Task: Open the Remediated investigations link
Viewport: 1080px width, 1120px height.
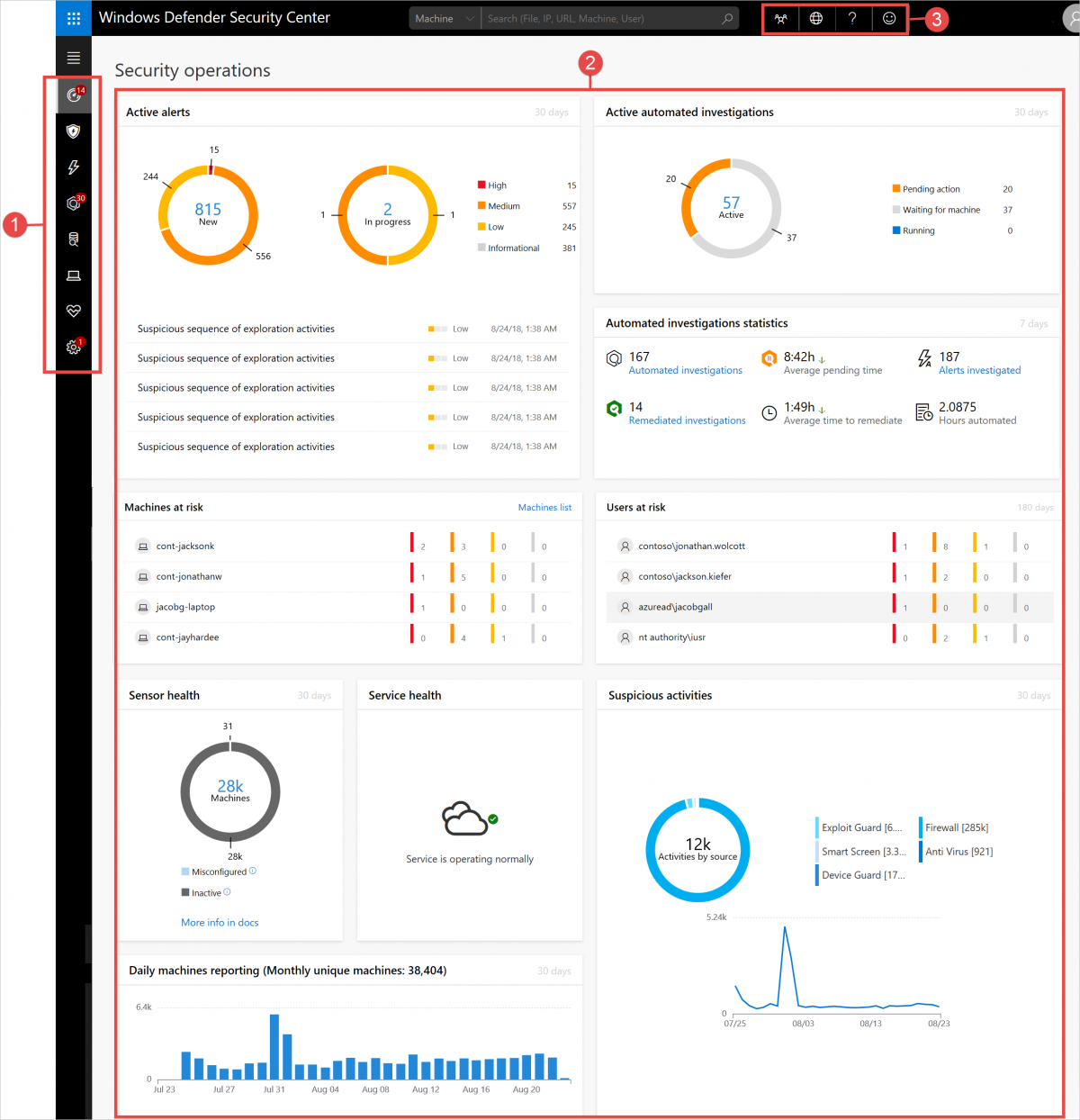Action: click(x=687, y=420)
